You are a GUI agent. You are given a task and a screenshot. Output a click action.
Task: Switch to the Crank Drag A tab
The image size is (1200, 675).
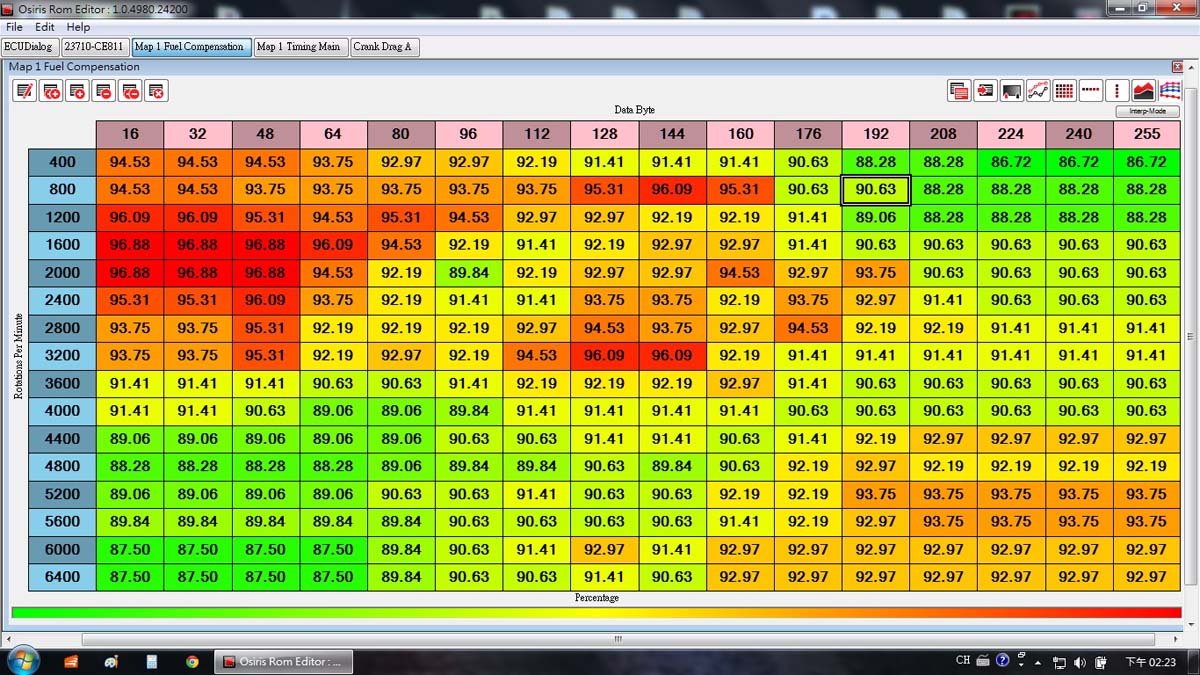[x=382, y=47]
